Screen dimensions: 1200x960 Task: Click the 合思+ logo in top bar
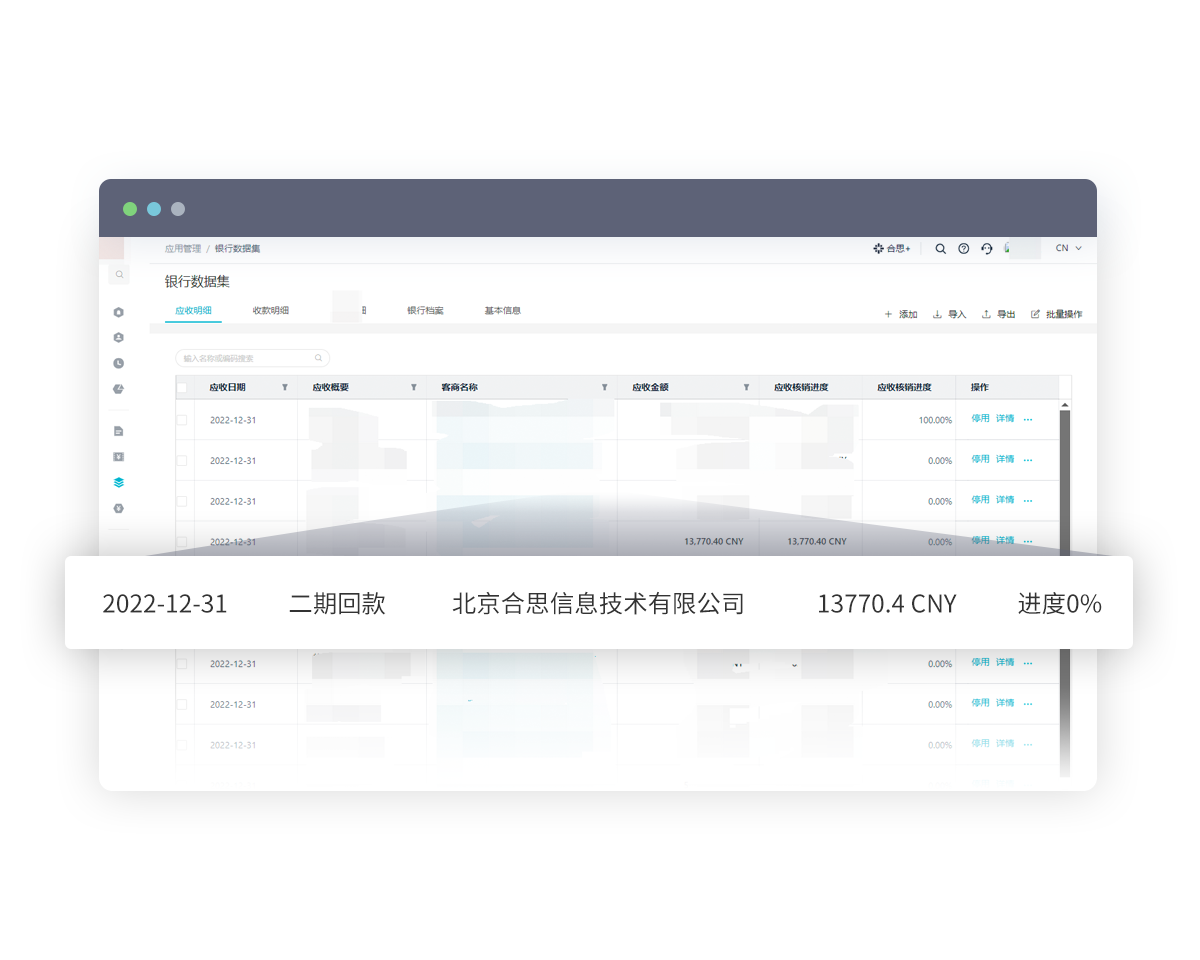pos(892,248)
